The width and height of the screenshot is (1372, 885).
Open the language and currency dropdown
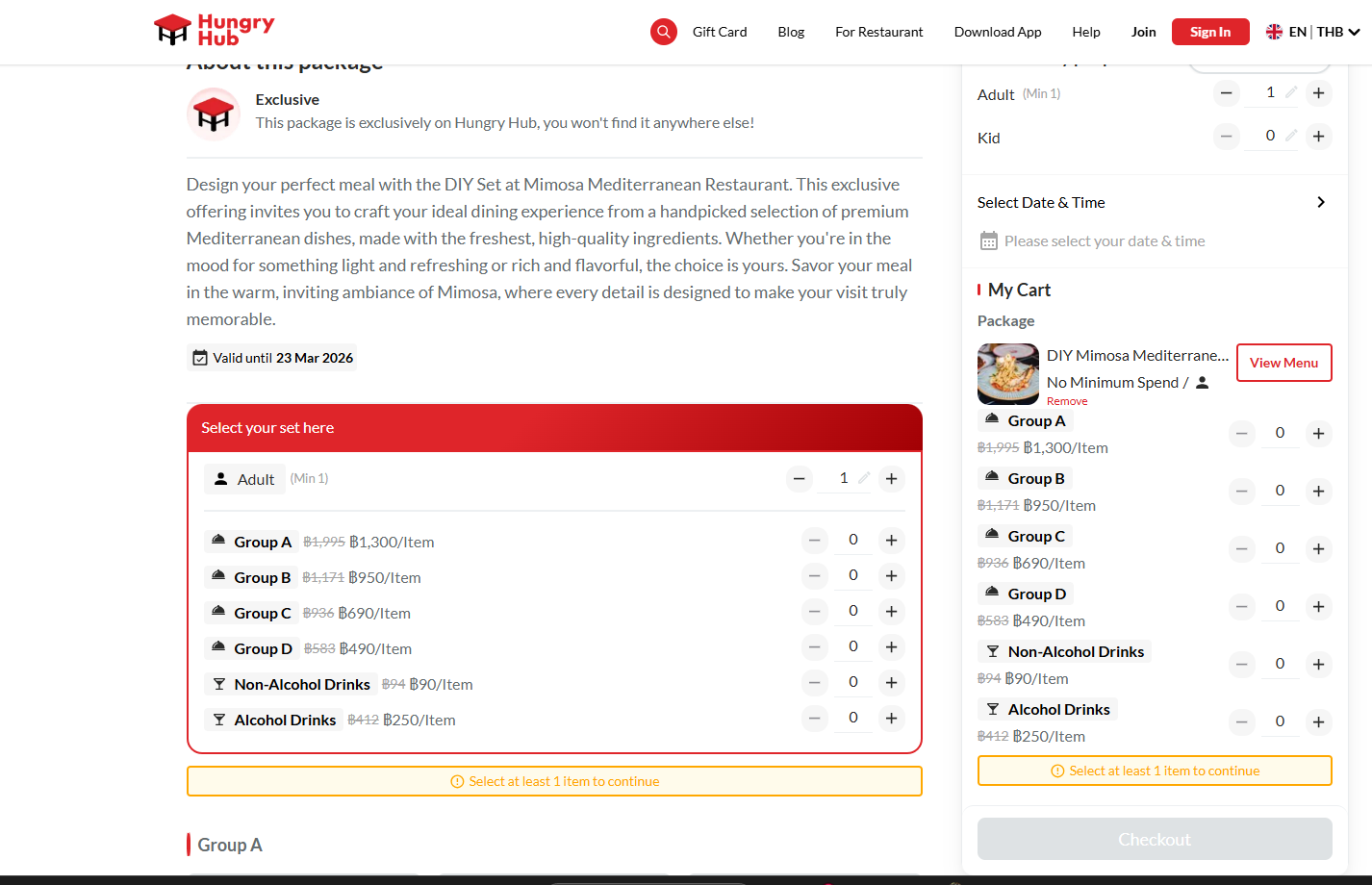(x=1313, y=32)
